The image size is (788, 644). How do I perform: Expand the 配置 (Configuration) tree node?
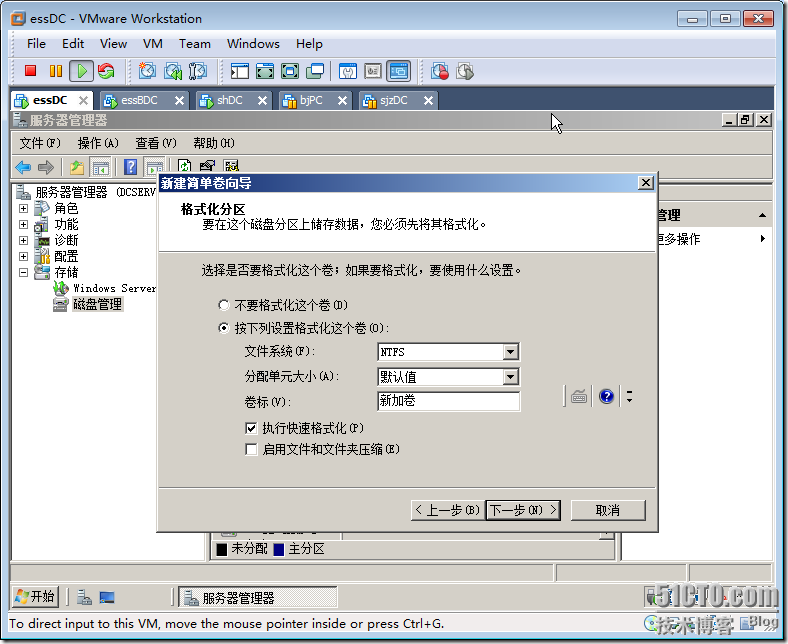[23, 256]
